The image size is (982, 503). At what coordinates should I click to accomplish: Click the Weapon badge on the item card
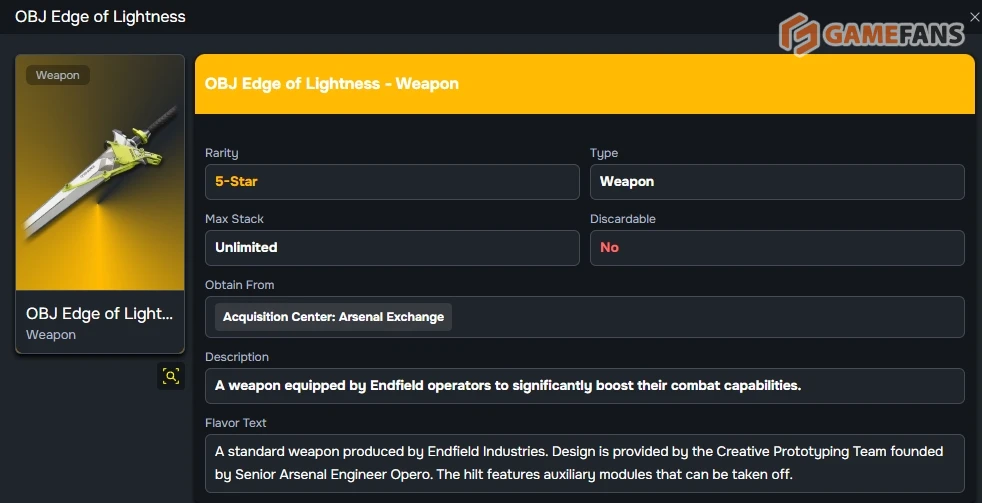point(58,75)
